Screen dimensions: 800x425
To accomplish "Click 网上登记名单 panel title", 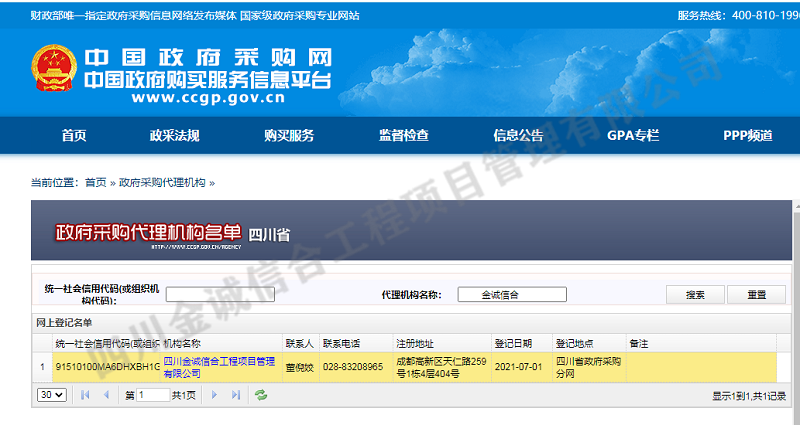I will pyautogui.click(x=64, y=323).
